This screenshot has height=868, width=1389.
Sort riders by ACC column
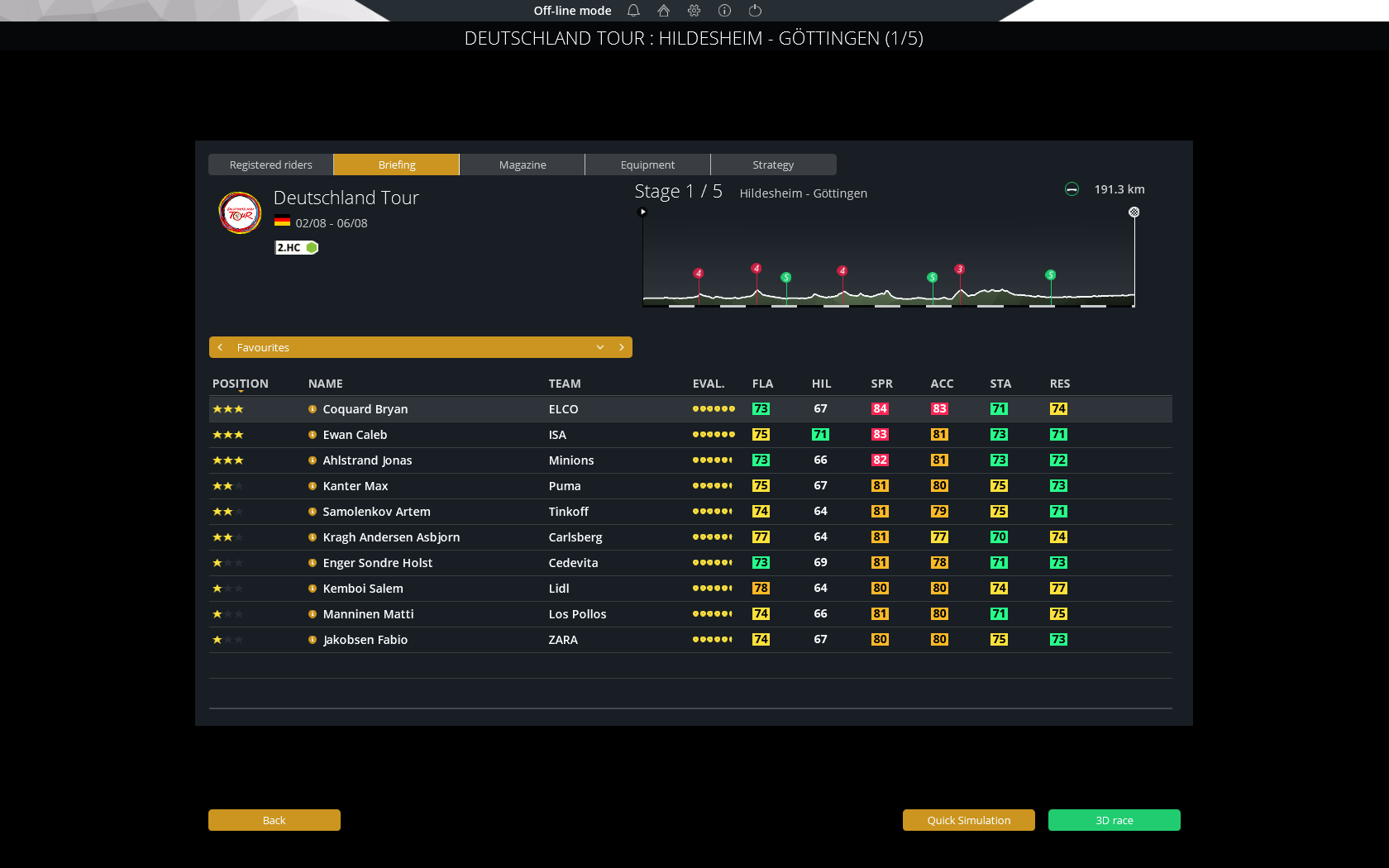click(943, 384)
